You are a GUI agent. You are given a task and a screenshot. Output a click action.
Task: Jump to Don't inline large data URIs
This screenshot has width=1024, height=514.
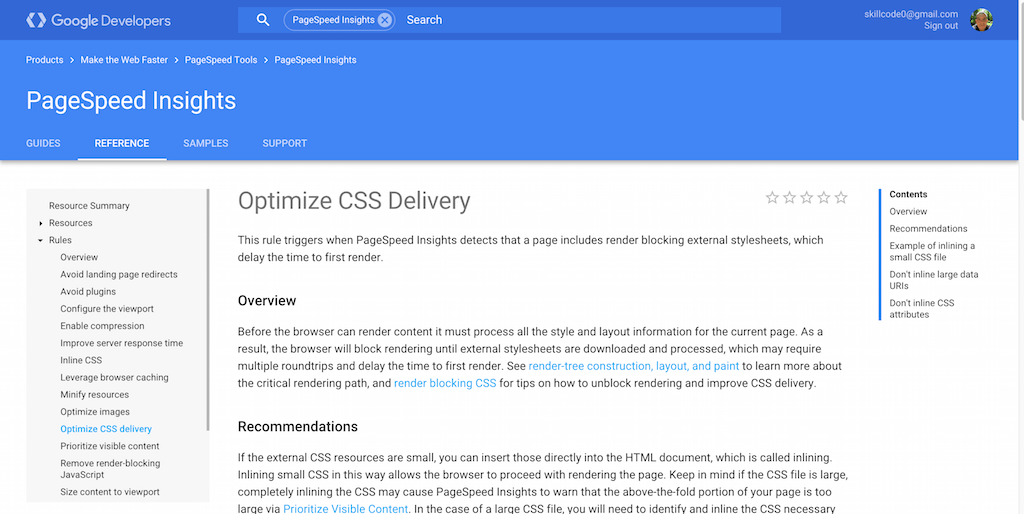934,280
